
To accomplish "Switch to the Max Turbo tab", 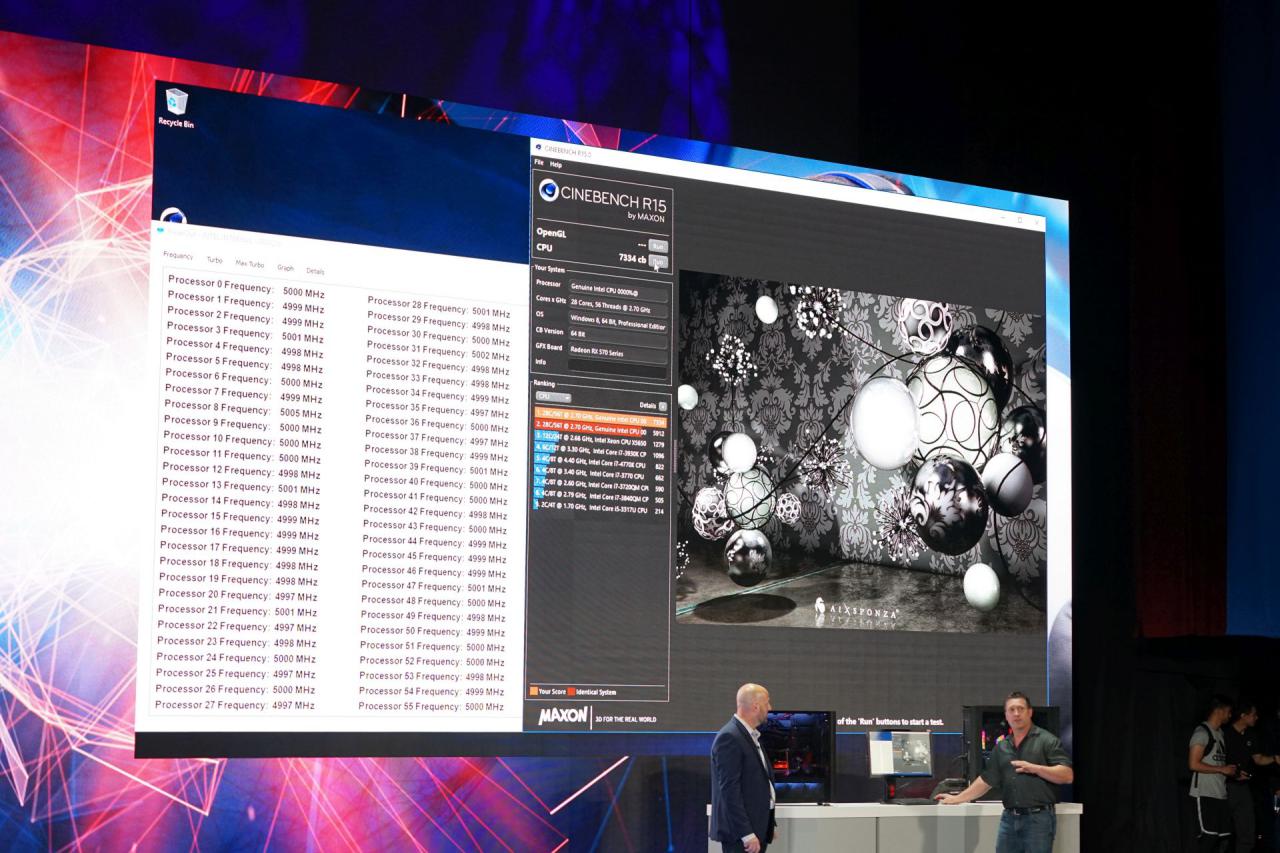I will (x=250, y=264).
